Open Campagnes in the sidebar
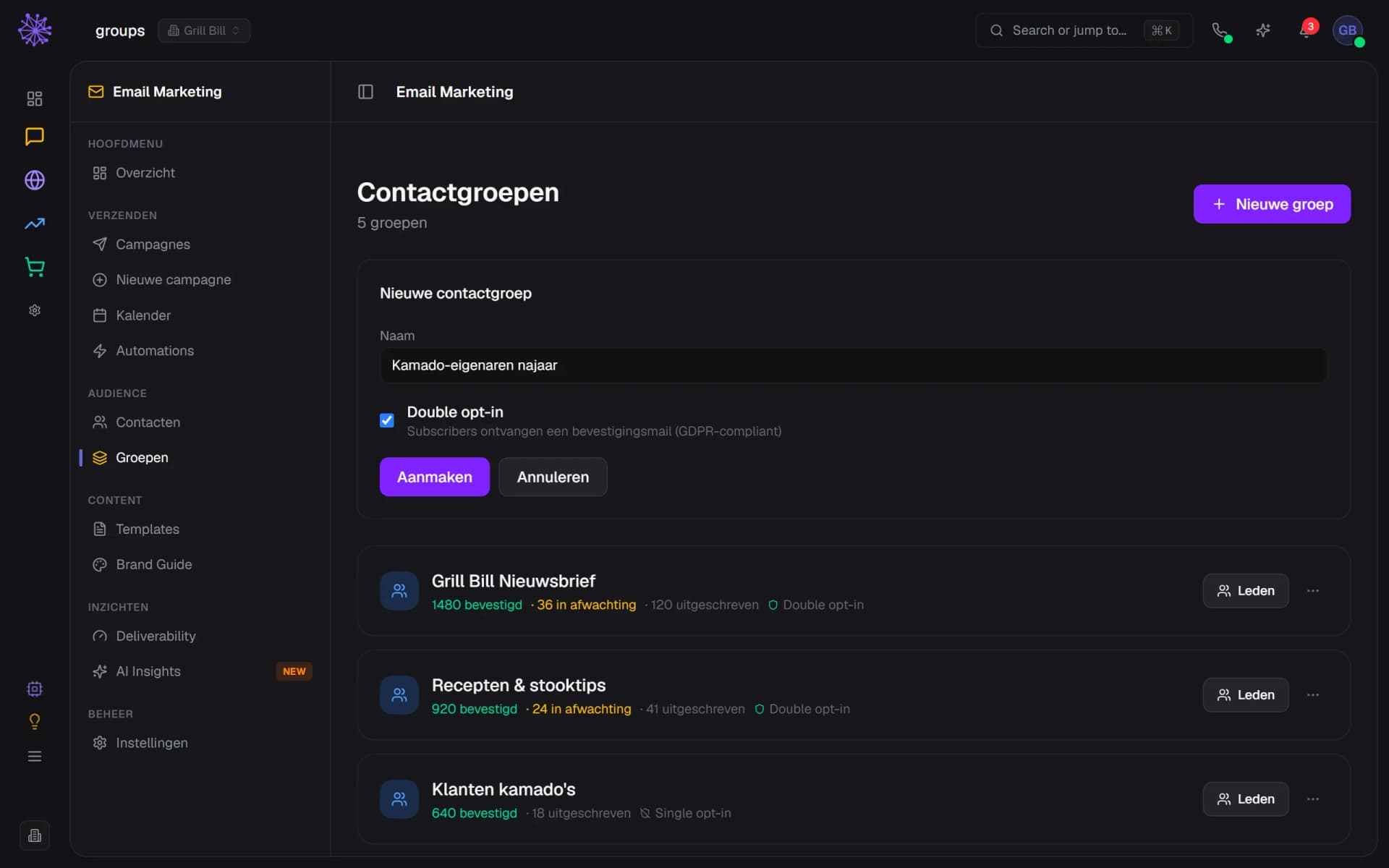The width and height of the screenshot is (1389, 868). [199, 244]
